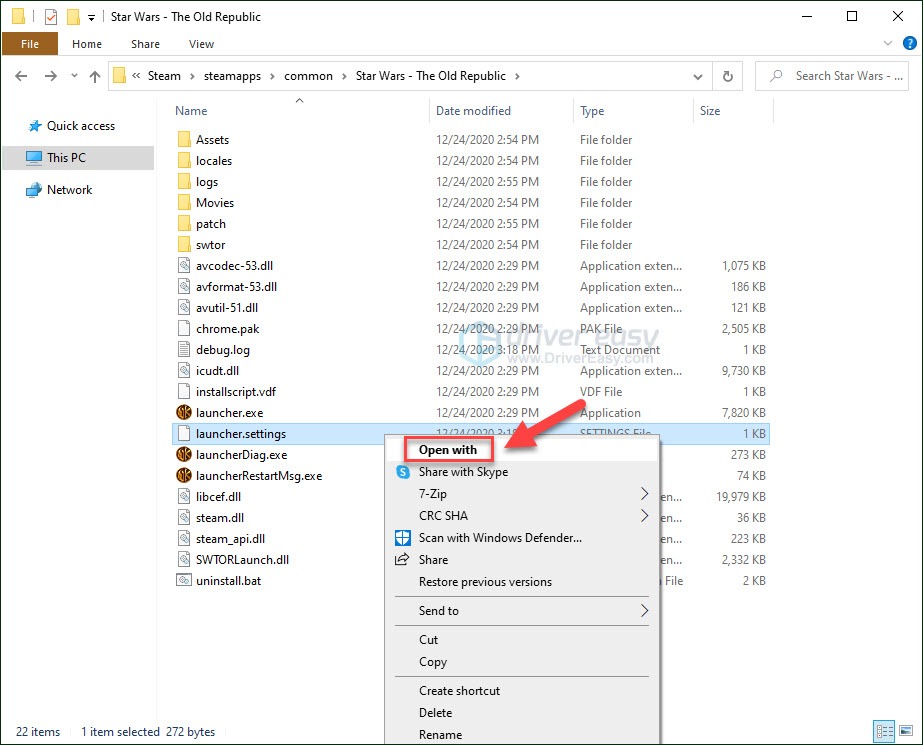Click steamapps in the address breadcrumb
The image size is (923, 745).
[x=232, y=76]
